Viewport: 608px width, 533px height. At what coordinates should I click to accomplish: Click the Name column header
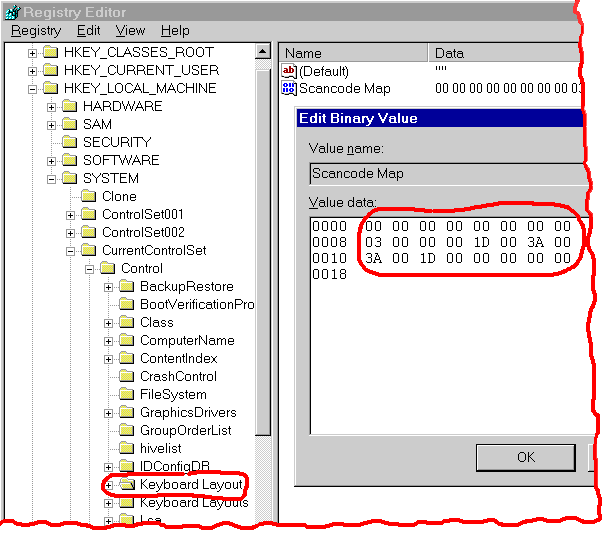coord(353,53)
